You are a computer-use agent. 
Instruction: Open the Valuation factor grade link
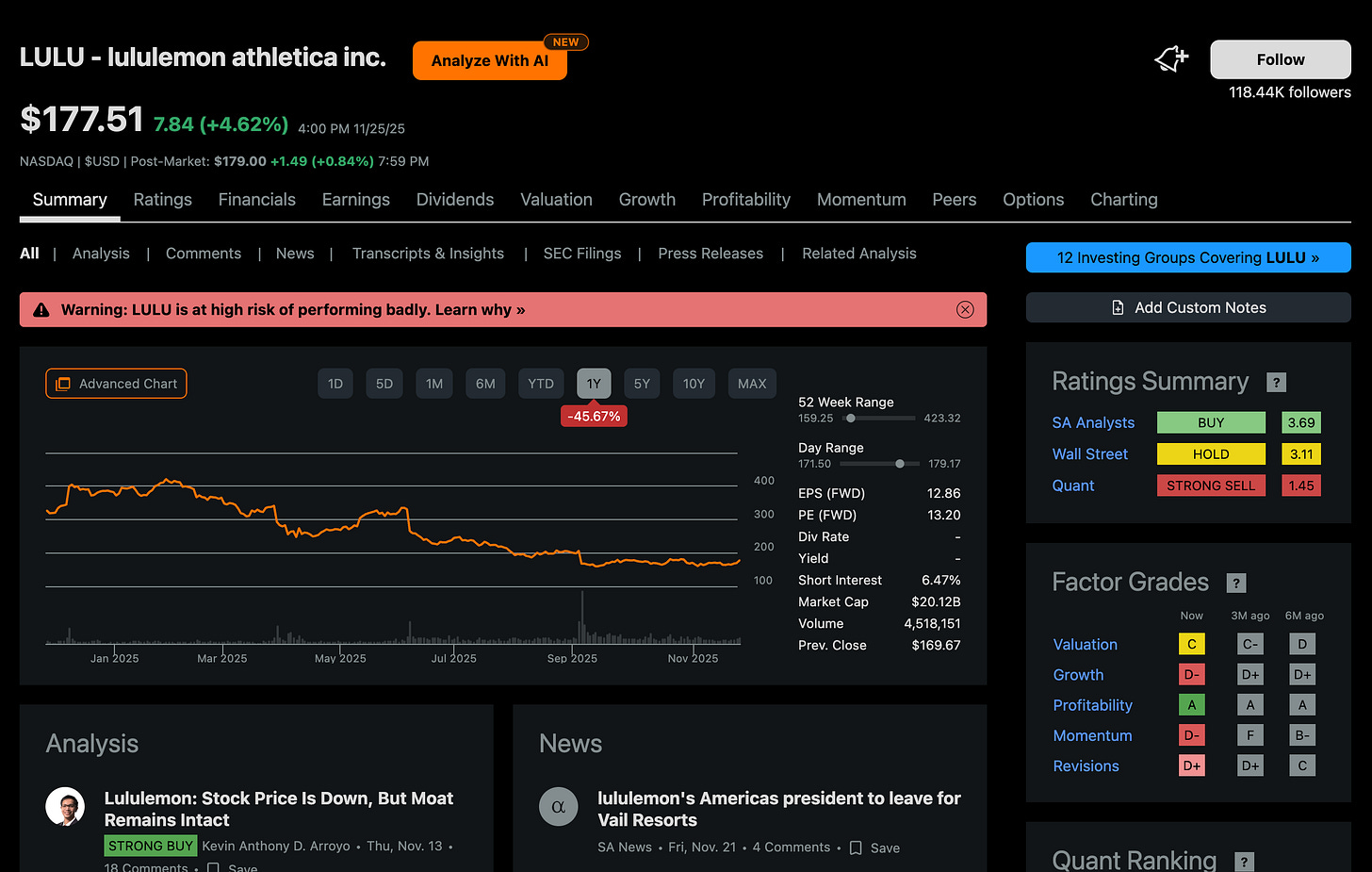point(1086,645)
